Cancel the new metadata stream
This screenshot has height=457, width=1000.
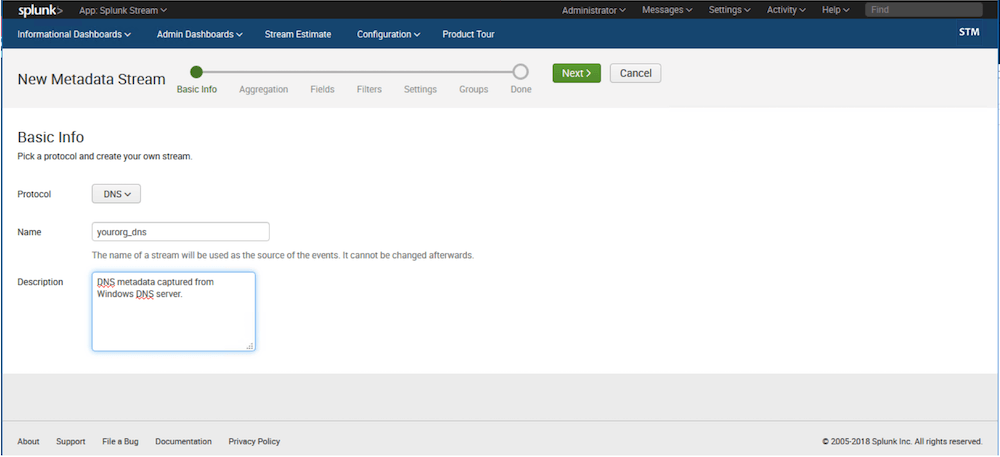point(635,73)
